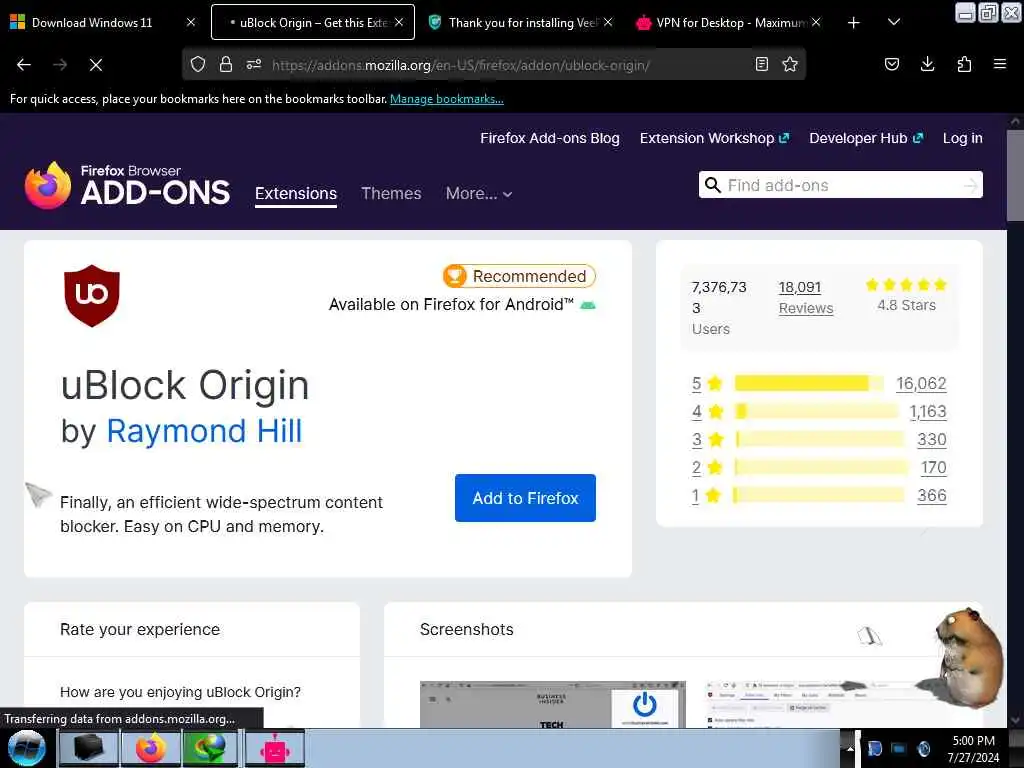Click the Recommended badge
This screenshot has height=768, width=1024.
[519, 276]
